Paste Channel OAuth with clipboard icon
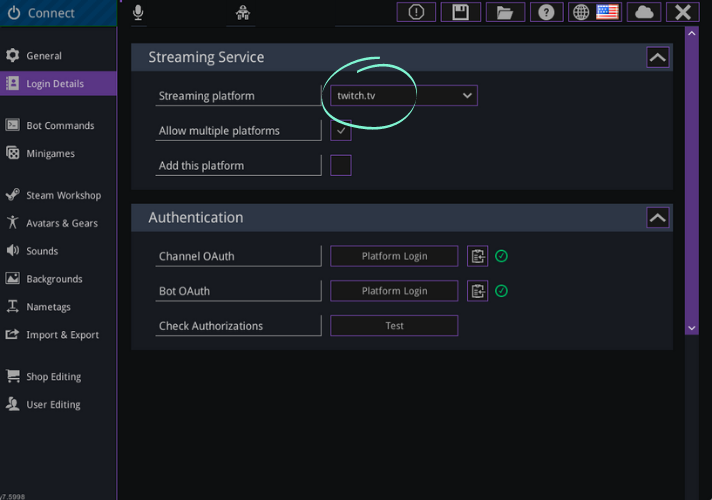712x500 pixels. 478,256
